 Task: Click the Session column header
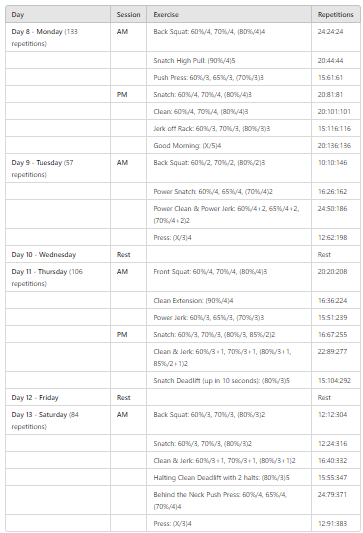click(x=128, y=15)
